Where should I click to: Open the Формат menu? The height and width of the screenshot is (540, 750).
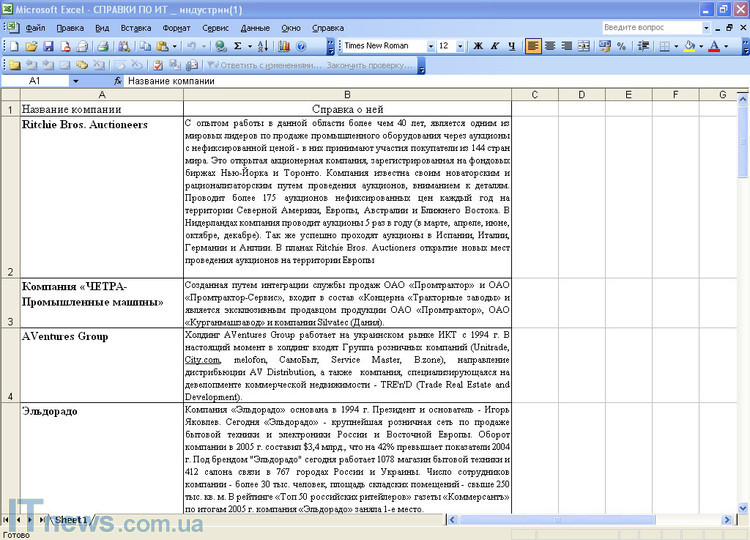click(176, 28)
